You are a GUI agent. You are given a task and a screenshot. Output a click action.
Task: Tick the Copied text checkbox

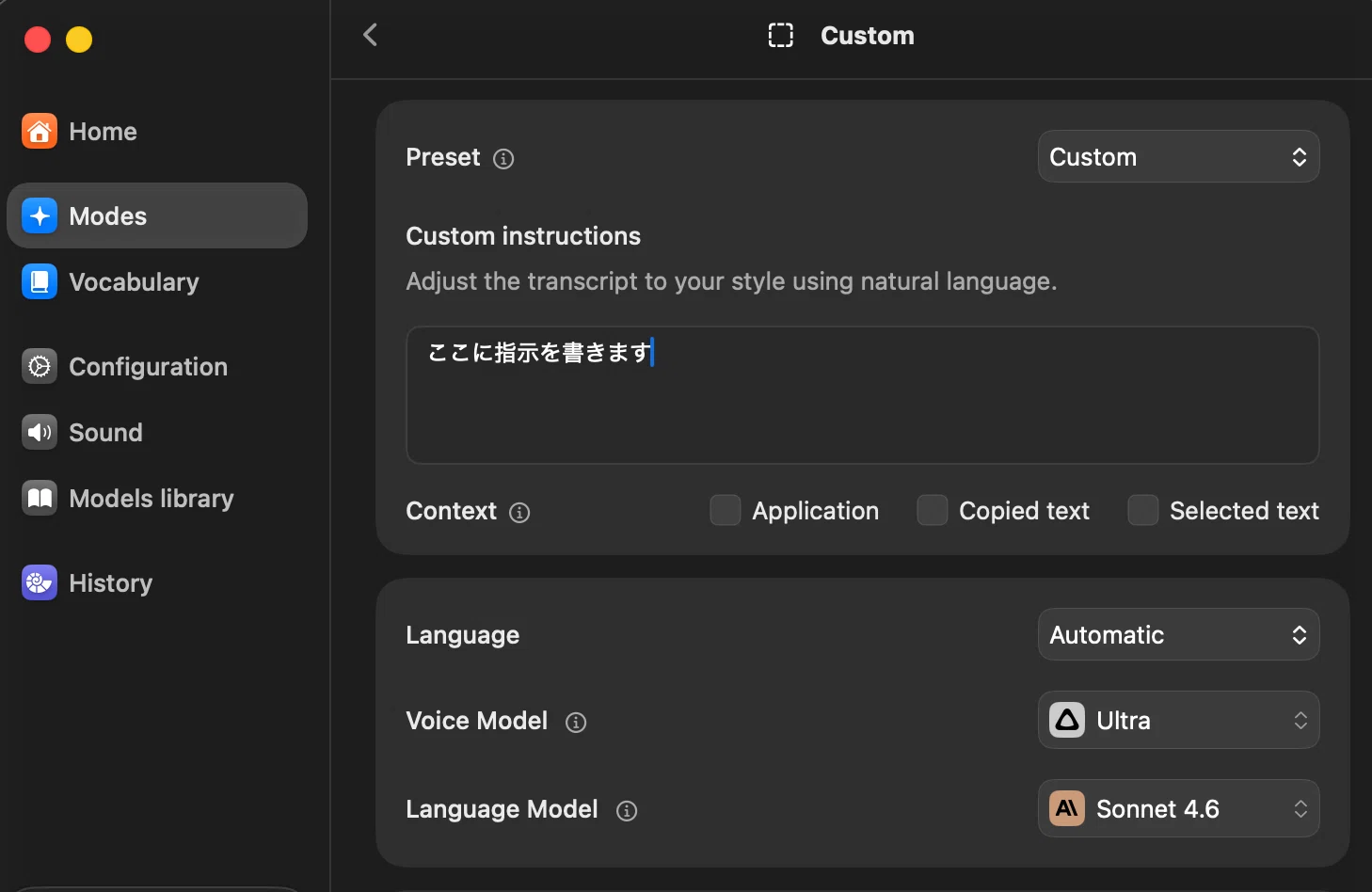coord(933,511)
